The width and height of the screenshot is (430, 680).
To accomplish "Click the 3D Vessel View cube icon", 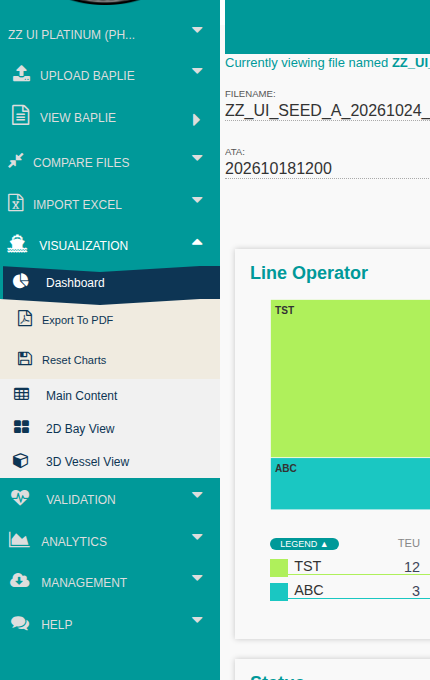I will [x=21, y=460].
